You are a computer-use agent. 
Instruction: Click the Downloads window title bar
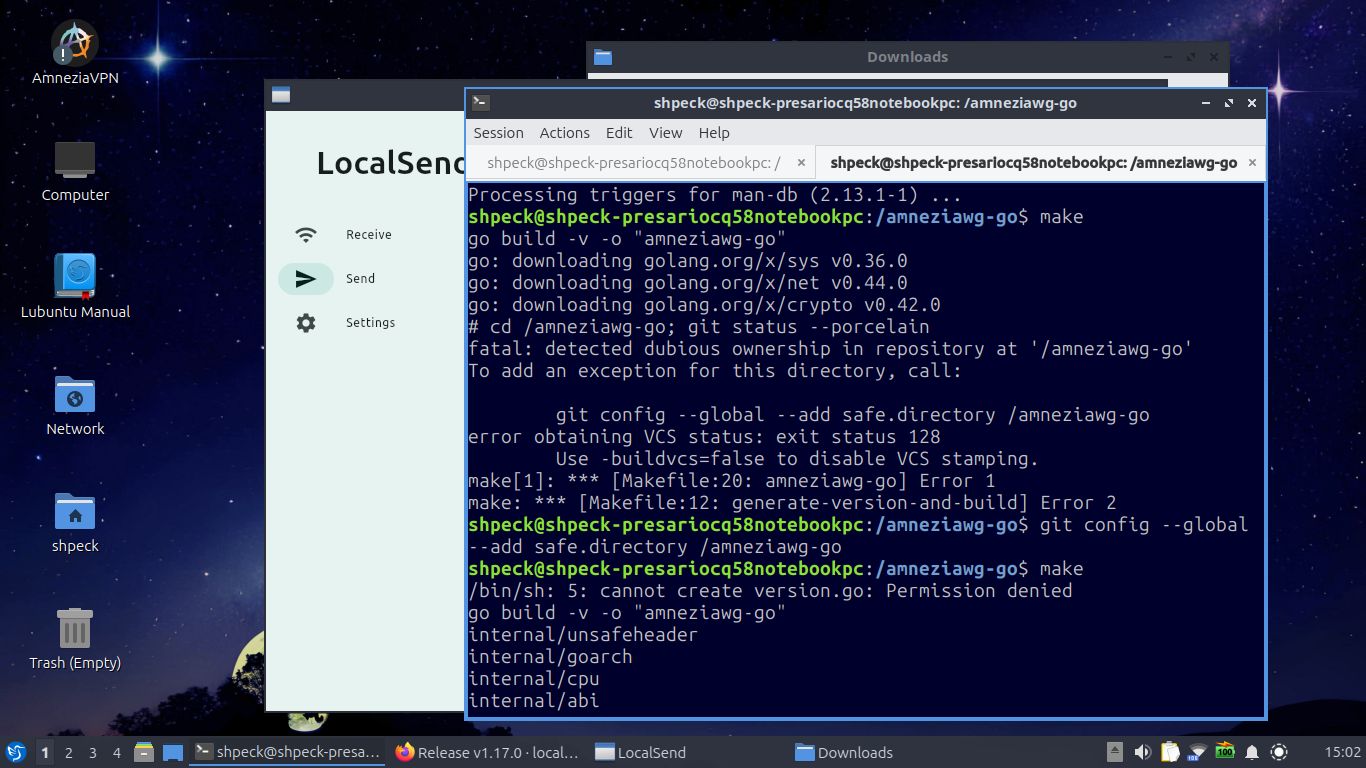click(907, 57)
